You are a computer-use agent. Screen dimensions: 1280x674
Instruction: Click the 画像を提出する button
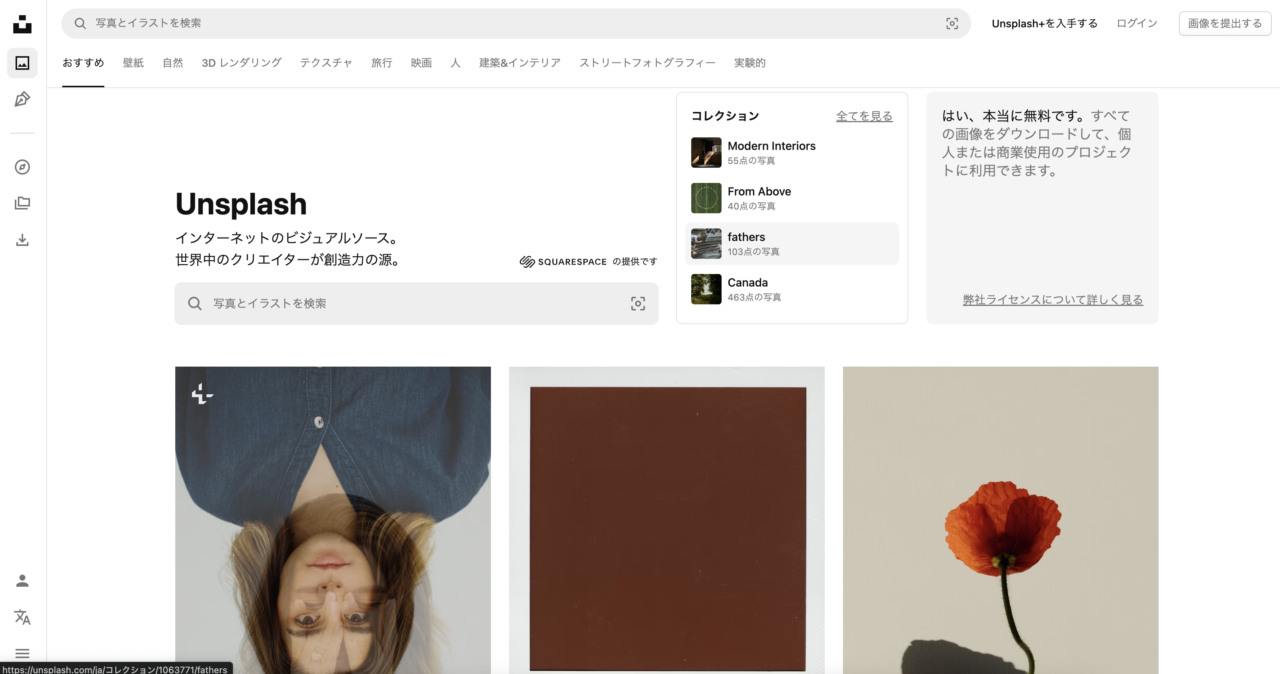(x=1225, y=23)
